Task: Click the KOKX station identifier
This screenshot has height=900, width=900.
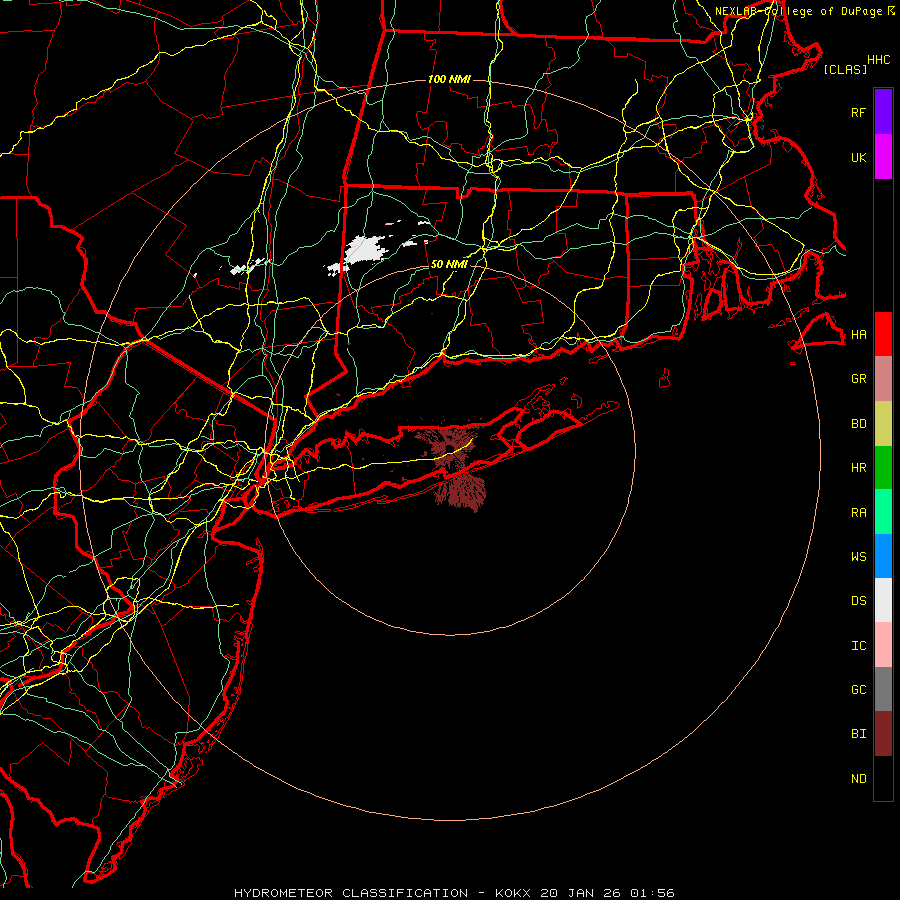Action: pyautogui.click(x=513, y=893)
